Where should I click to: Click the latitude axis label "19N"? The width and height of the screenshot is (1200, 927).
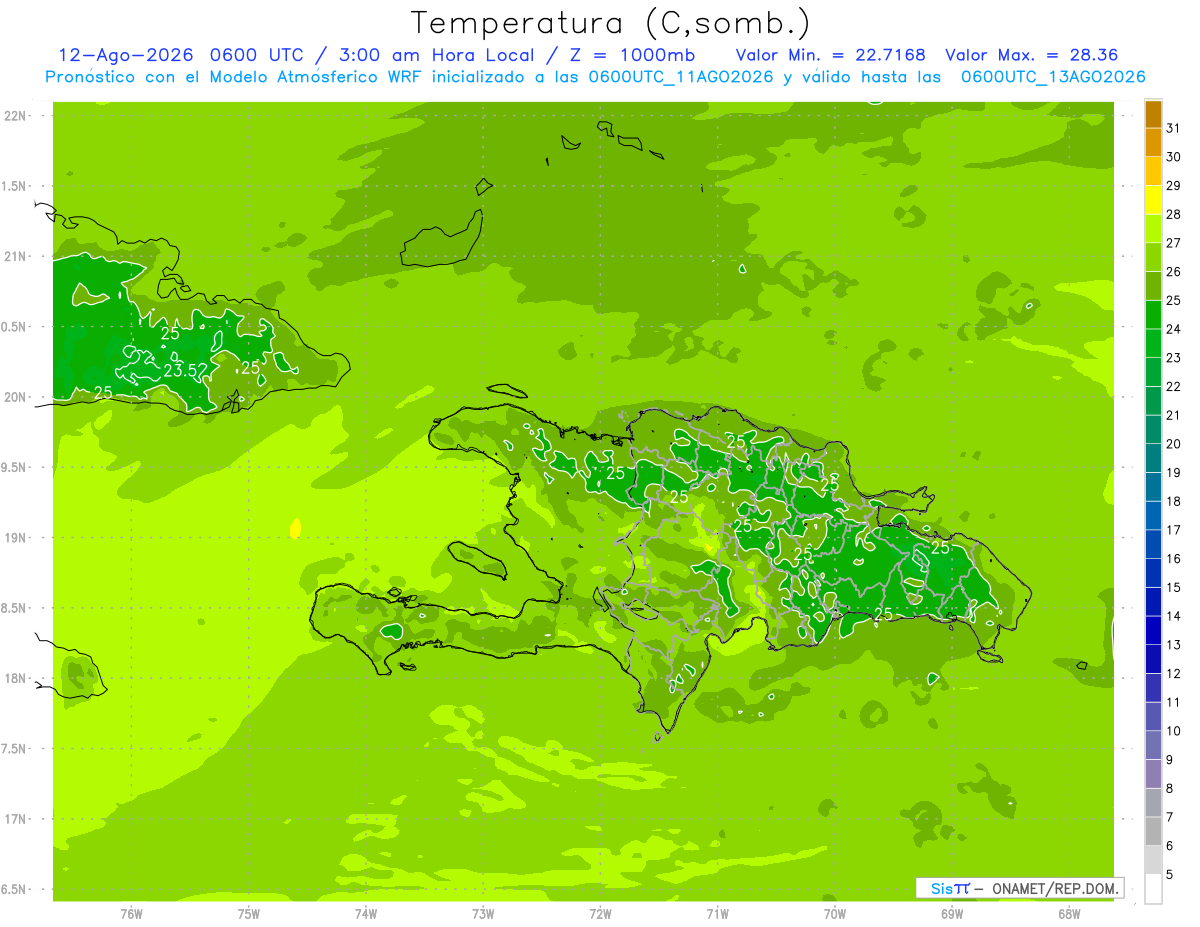17,538
